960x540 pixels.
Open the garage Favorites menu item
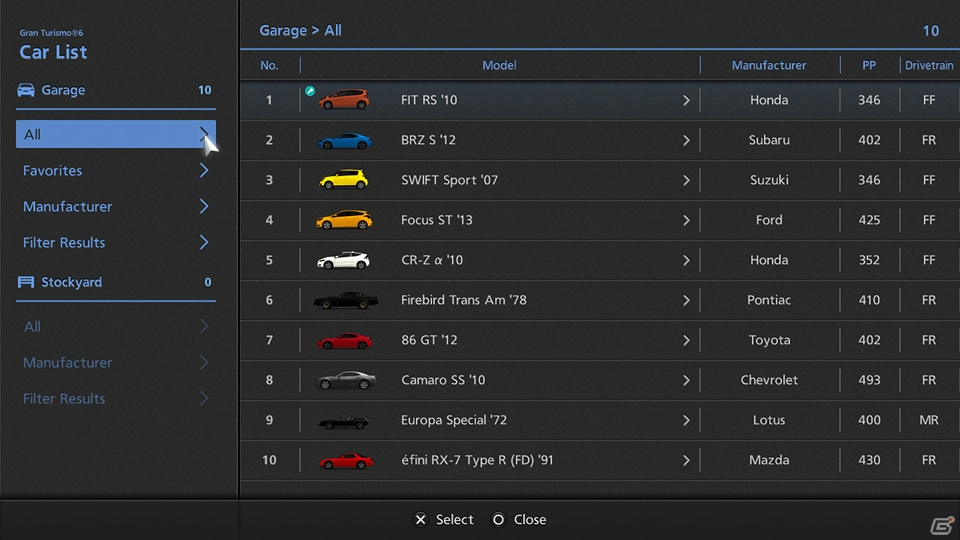[x=116, y=170]
